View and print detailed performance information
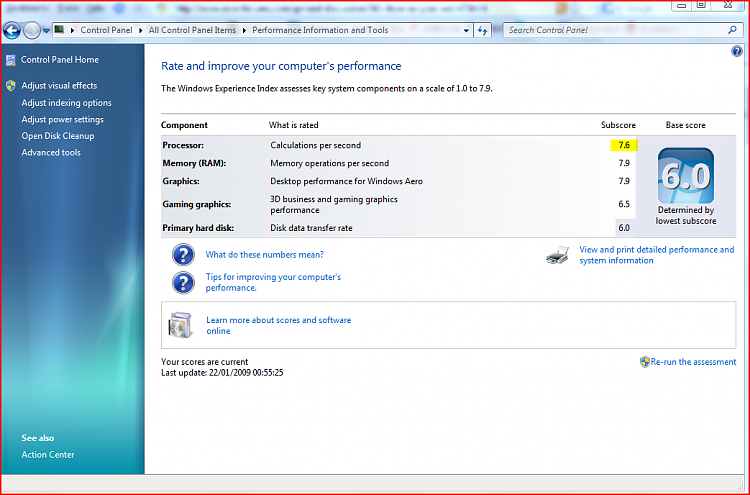This screenshot has width=750, height=495. pyautogui.click(x=657, y=255)
